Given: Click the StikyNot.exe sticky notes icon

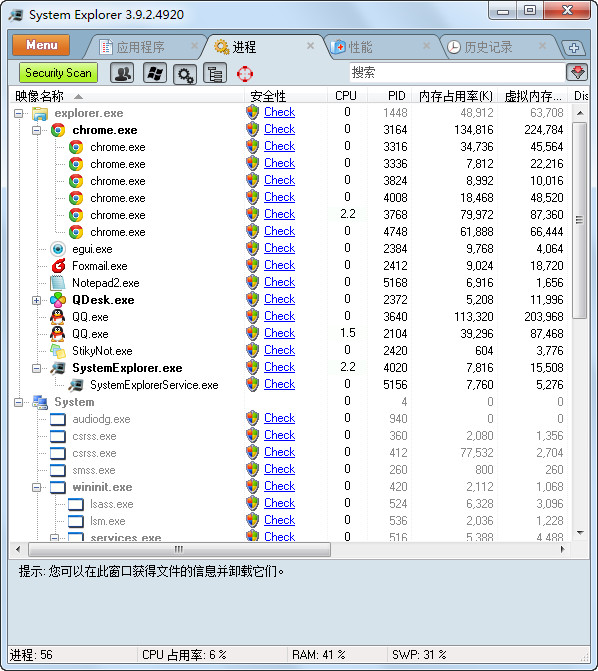Looking at the screenshot, I should (x=58, y=351).
